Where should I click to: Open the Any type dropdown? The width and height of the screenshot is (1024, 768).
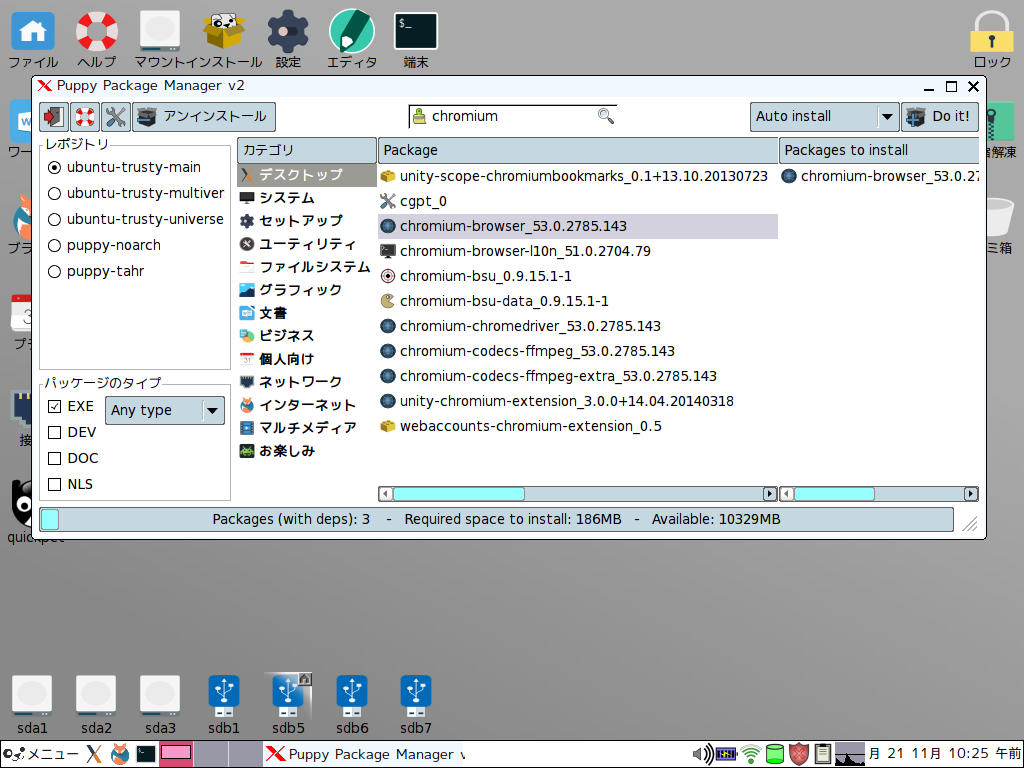coord(165,411)
